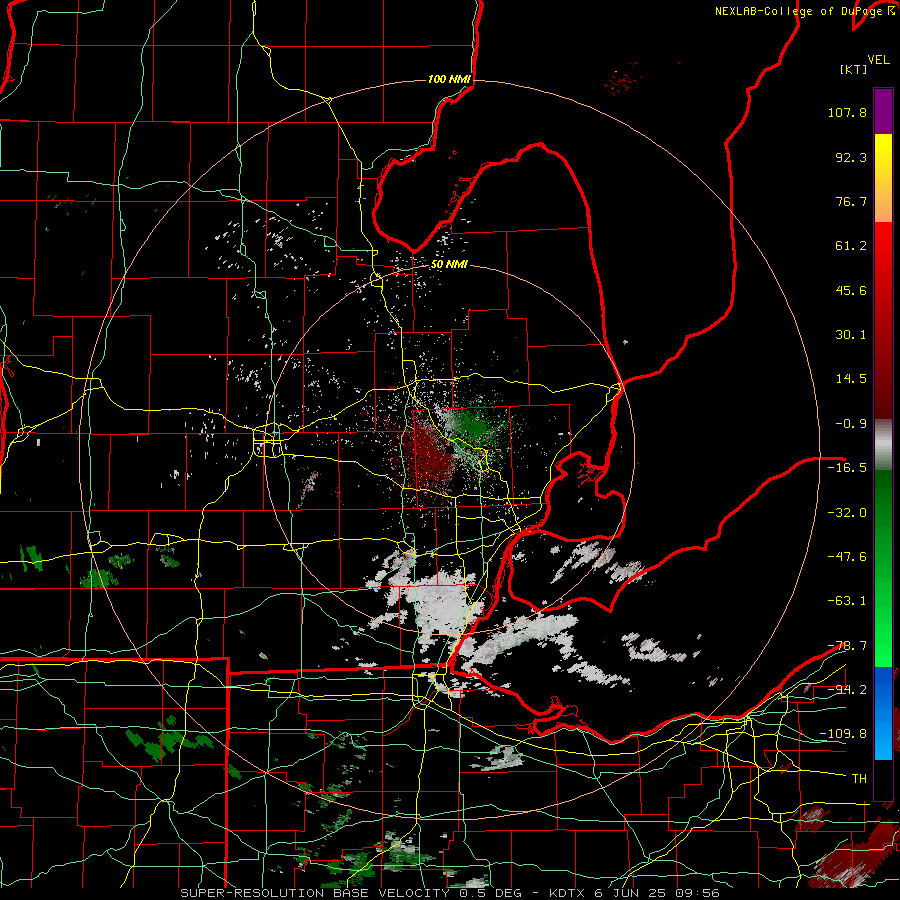Select the -16.5 scale value

coord(847,468)
